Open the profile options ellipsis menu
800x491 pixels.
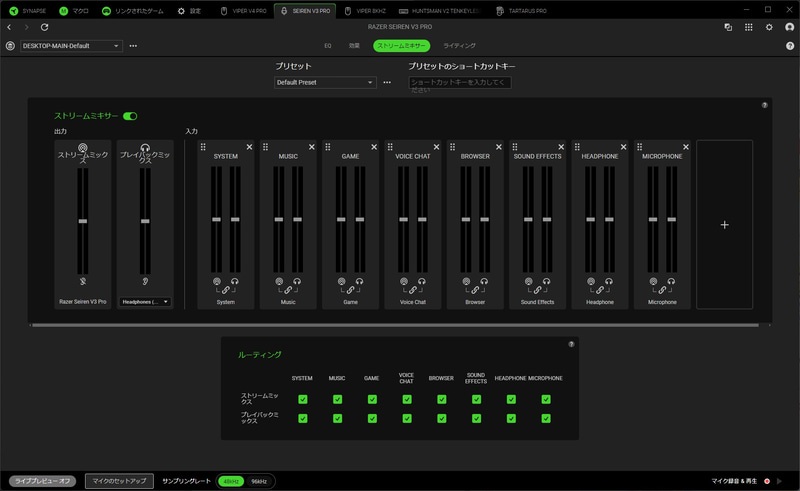(133, 46)
